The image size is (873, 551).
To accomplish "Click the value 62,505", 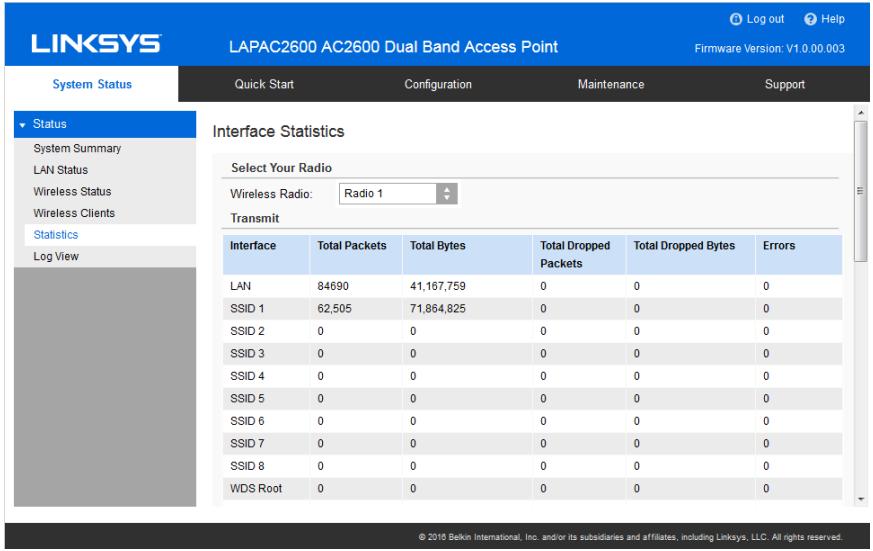I will click(x=335, y=308).
